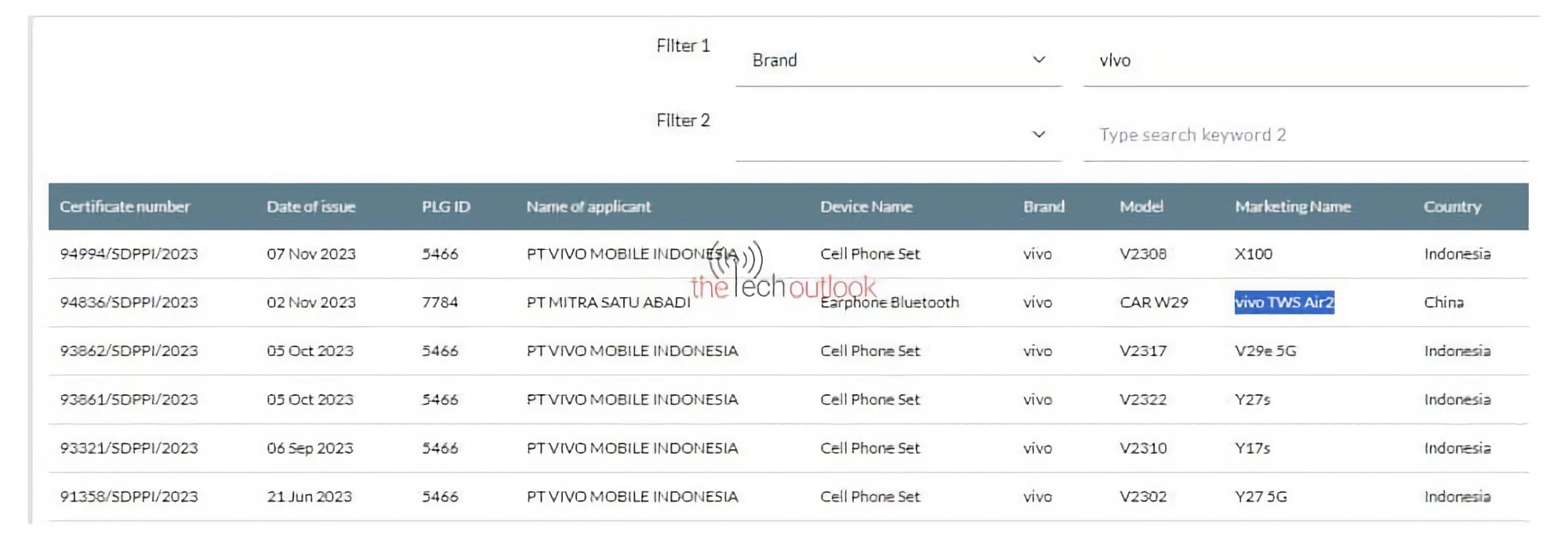Viewport: 1568px width, 540px height.
Task: Click the vivo search keyword field
Action: tap(1305, 60)
